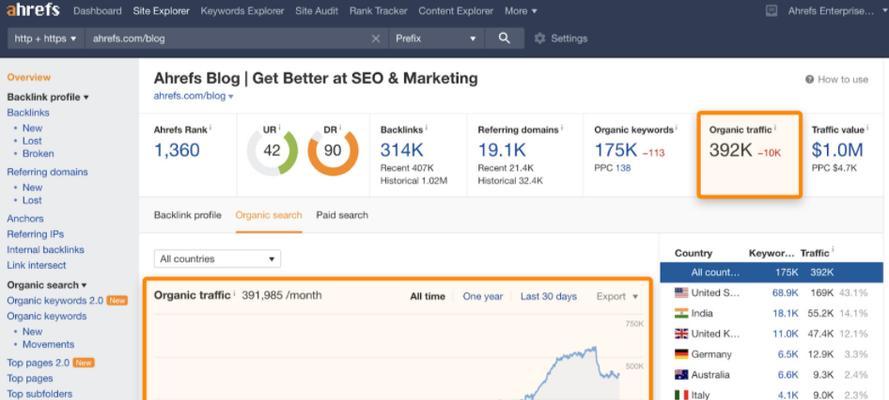889x400 pixels.
Task: Open the All countries dropdown
Action: point(217,259)
